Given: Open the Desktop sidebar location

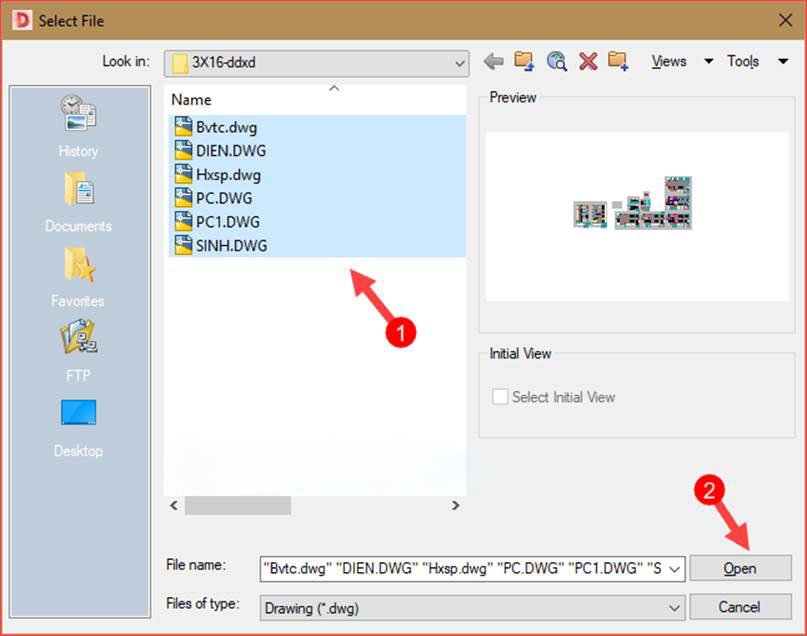Looking at the screenshot, I should pyautogui.click(x=78, y=430).
